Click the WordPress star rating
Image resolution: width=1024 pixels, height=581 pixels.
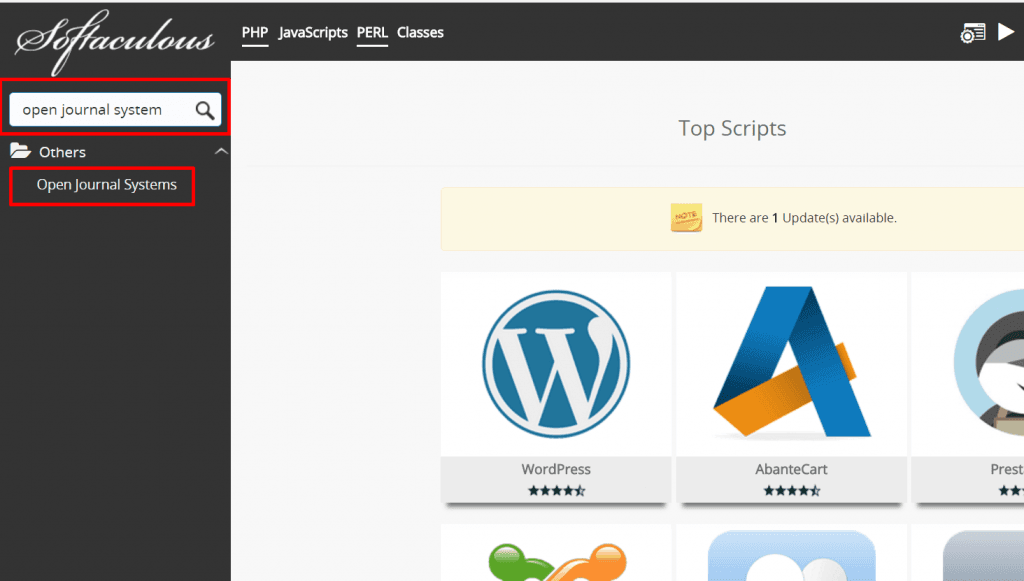pyautogui.click(x=556, y=490)
